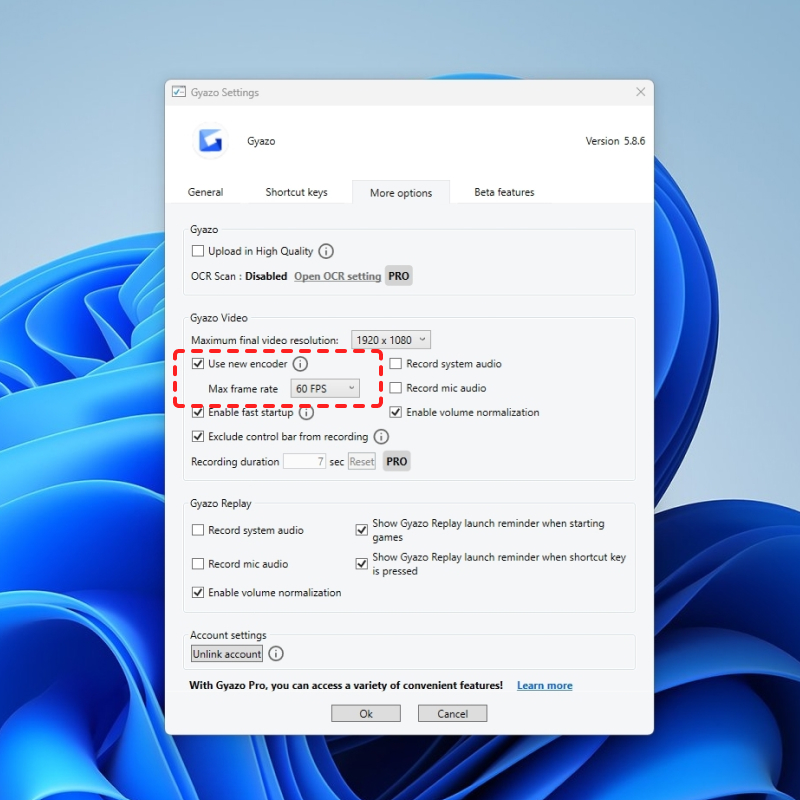Viewport: 800px width, 800px height.
Task: Open info icon beside Unlink account
Action: [276, 654]
